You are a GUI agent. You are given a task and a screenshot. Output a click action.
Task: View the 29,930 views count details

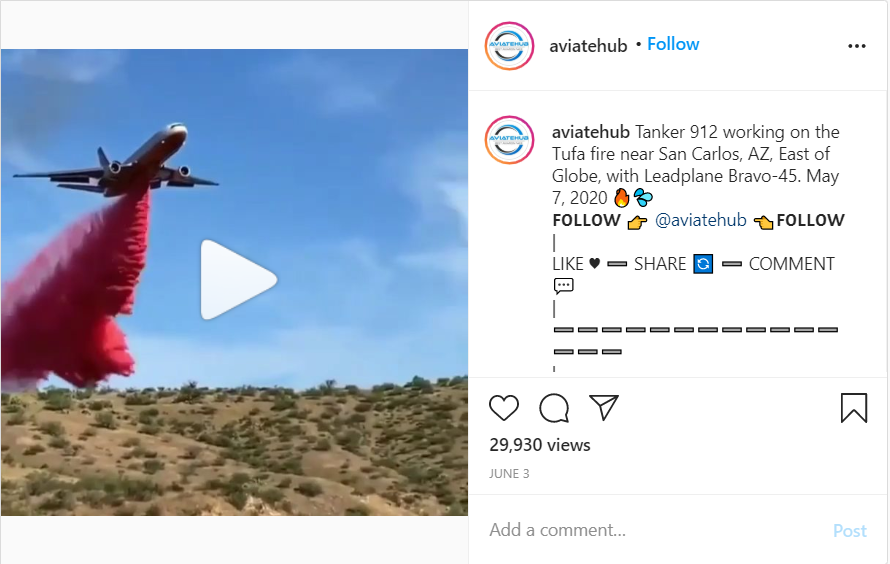540,445
